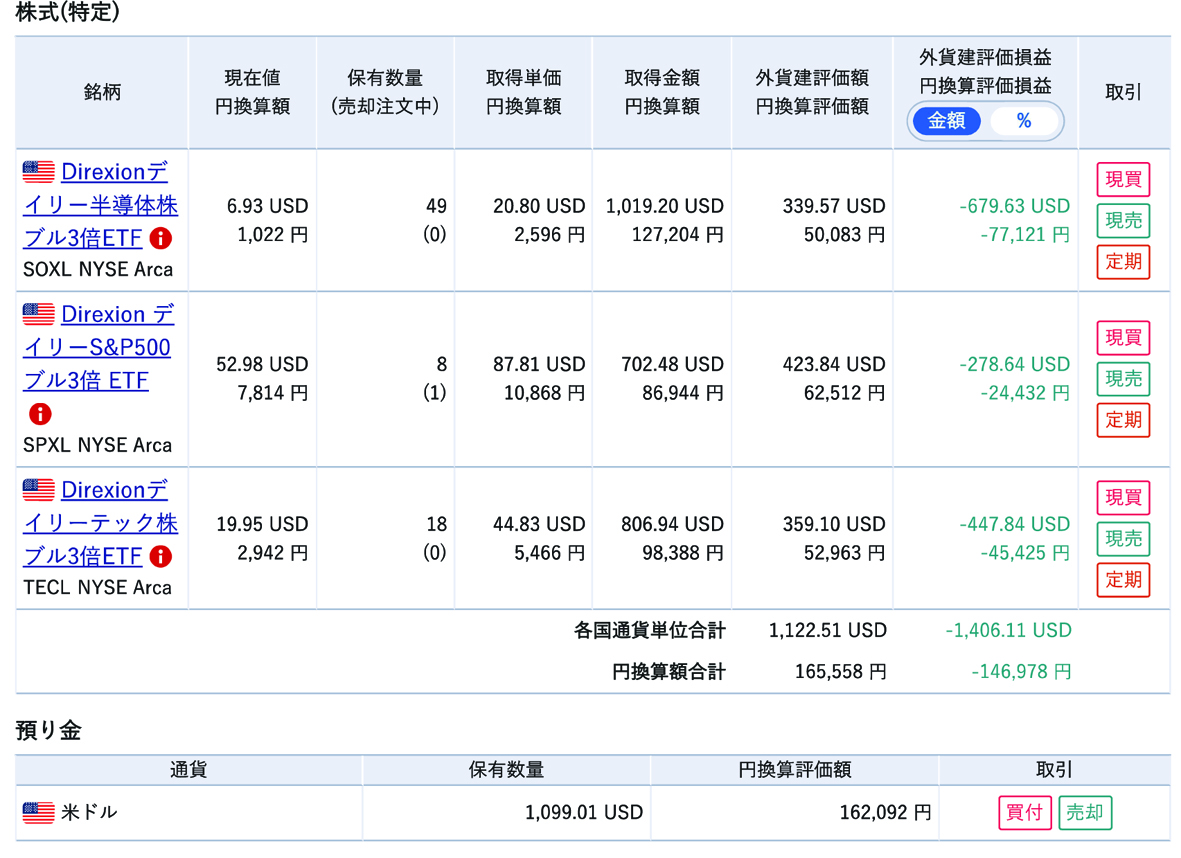The height and width of the screenshot is (858, 1181).
Task: Click the -447.84 USD loss value
Action: click(1015, 524)
